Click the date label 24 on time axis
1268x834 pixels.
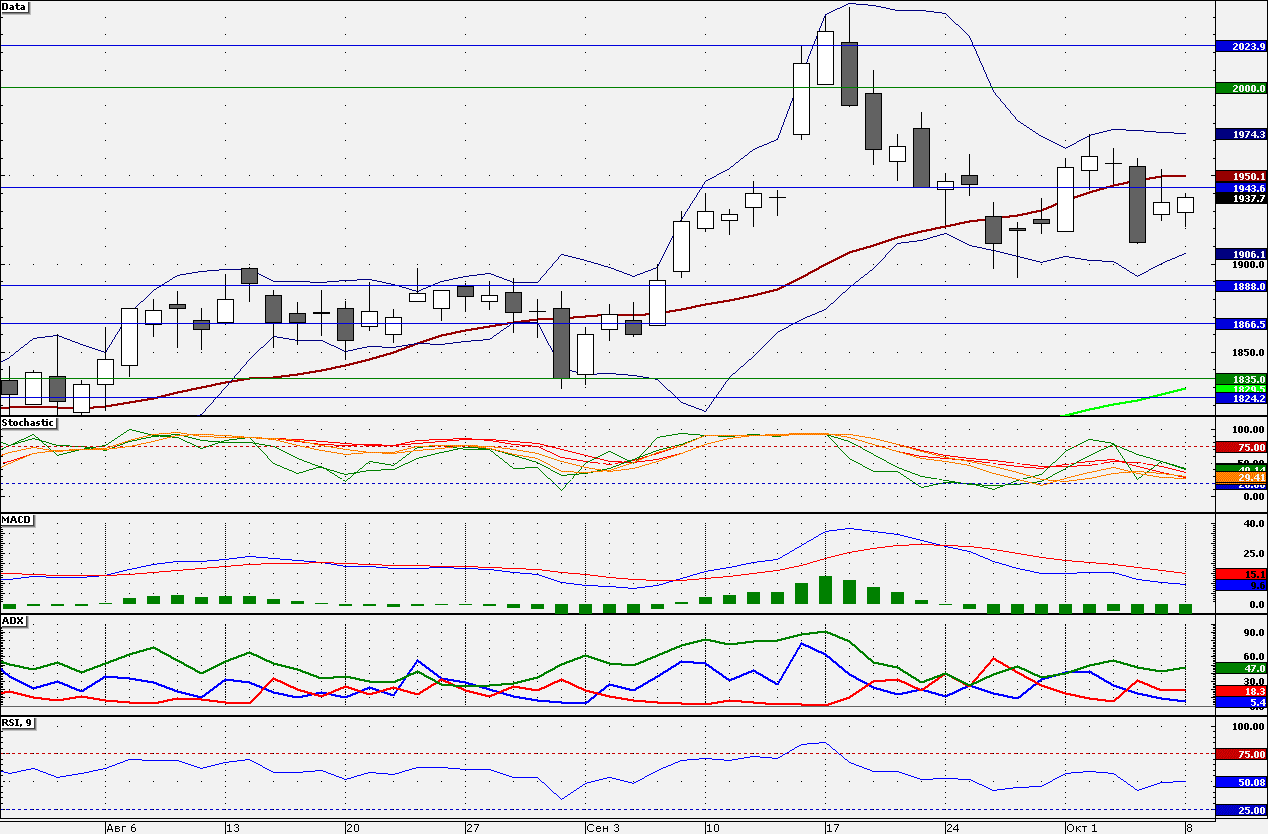(953, 828)
